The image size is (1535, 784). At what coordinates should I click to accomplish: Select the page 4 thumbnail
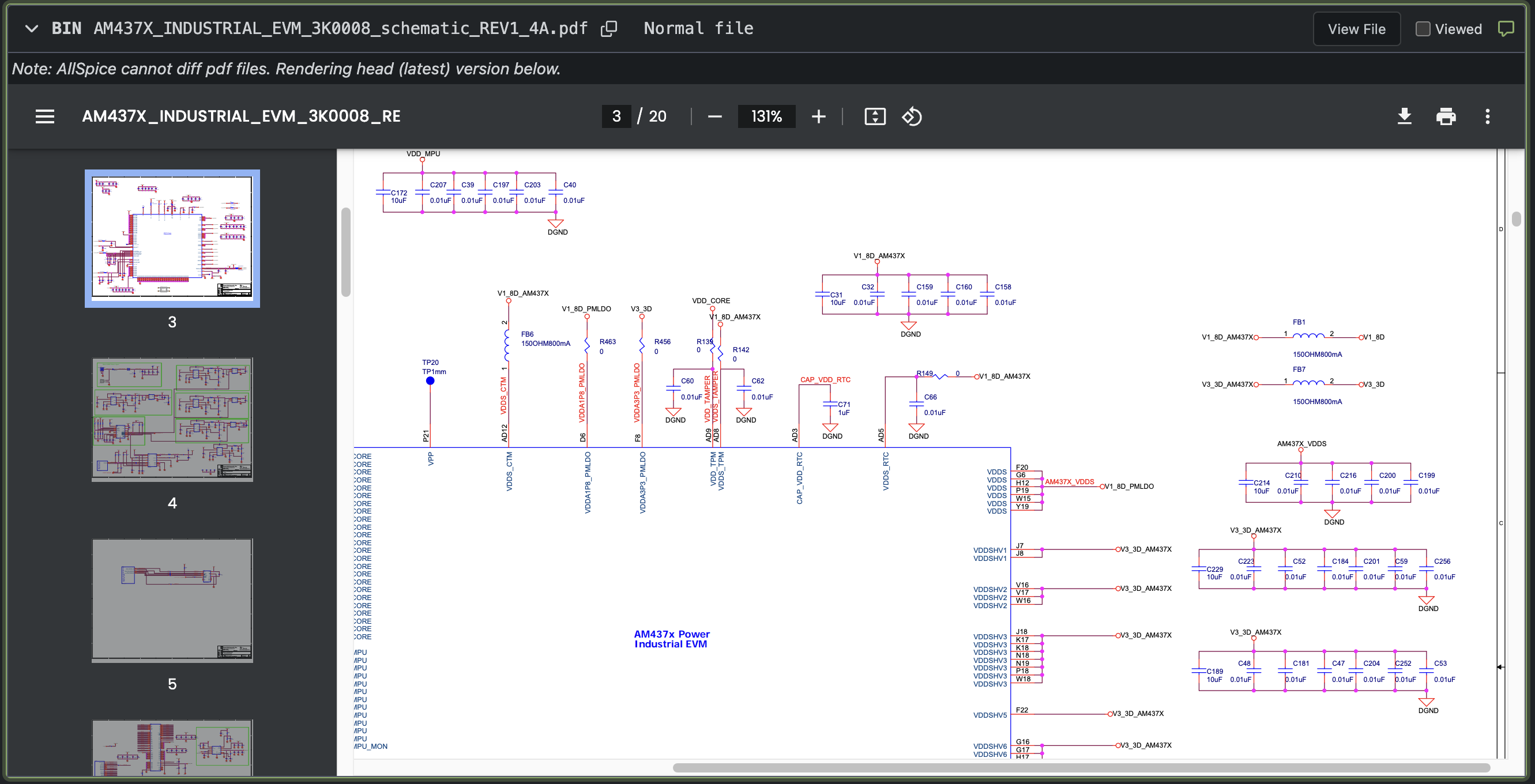(172, 420)
